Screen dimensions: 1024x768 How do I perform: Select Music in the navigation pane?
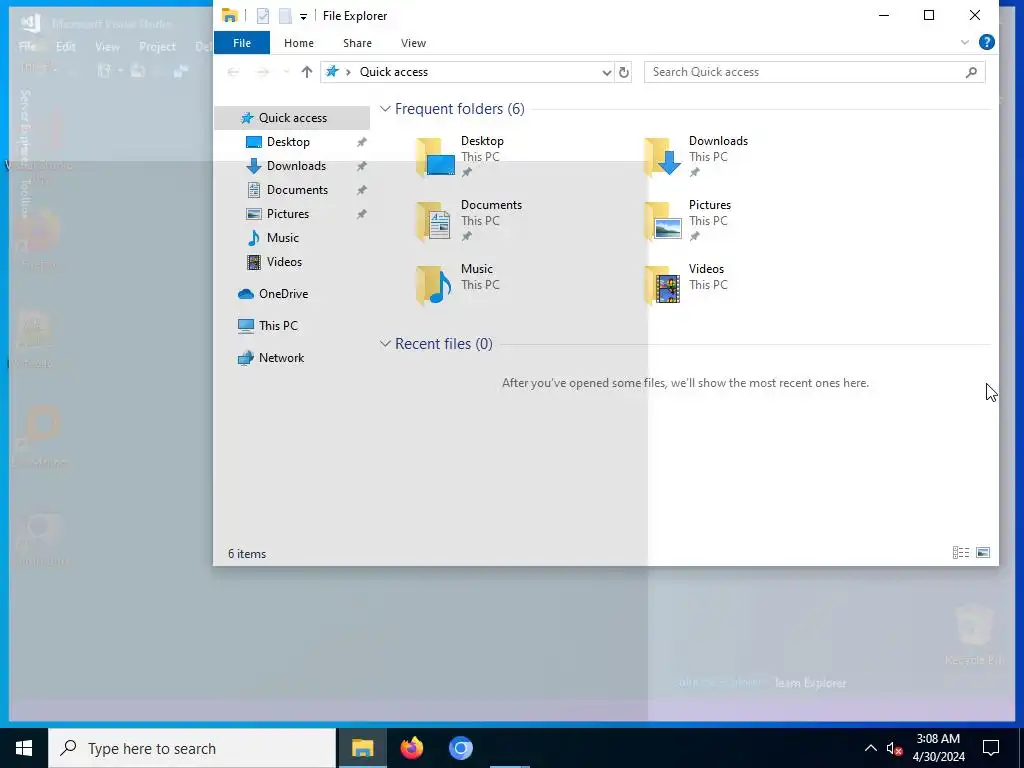pos(282,238)
